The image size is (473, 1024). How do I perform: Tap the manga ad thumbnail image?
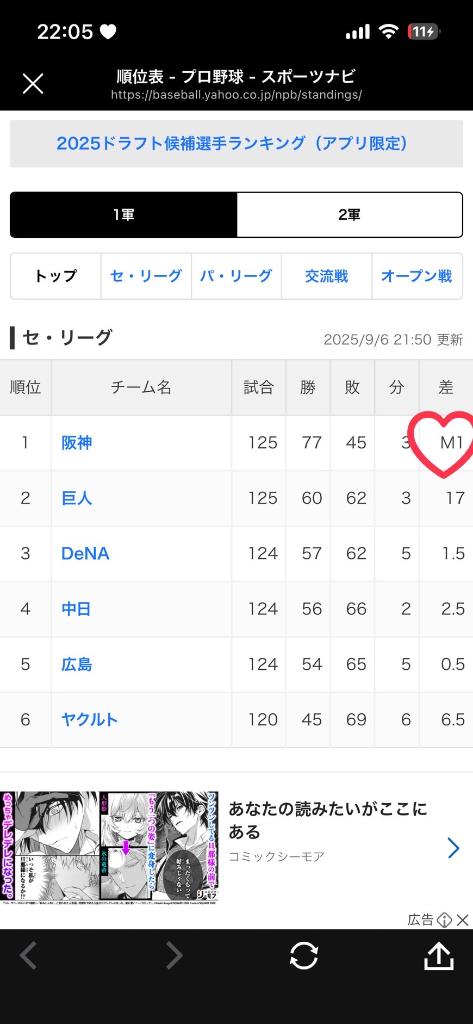[109, 848]
